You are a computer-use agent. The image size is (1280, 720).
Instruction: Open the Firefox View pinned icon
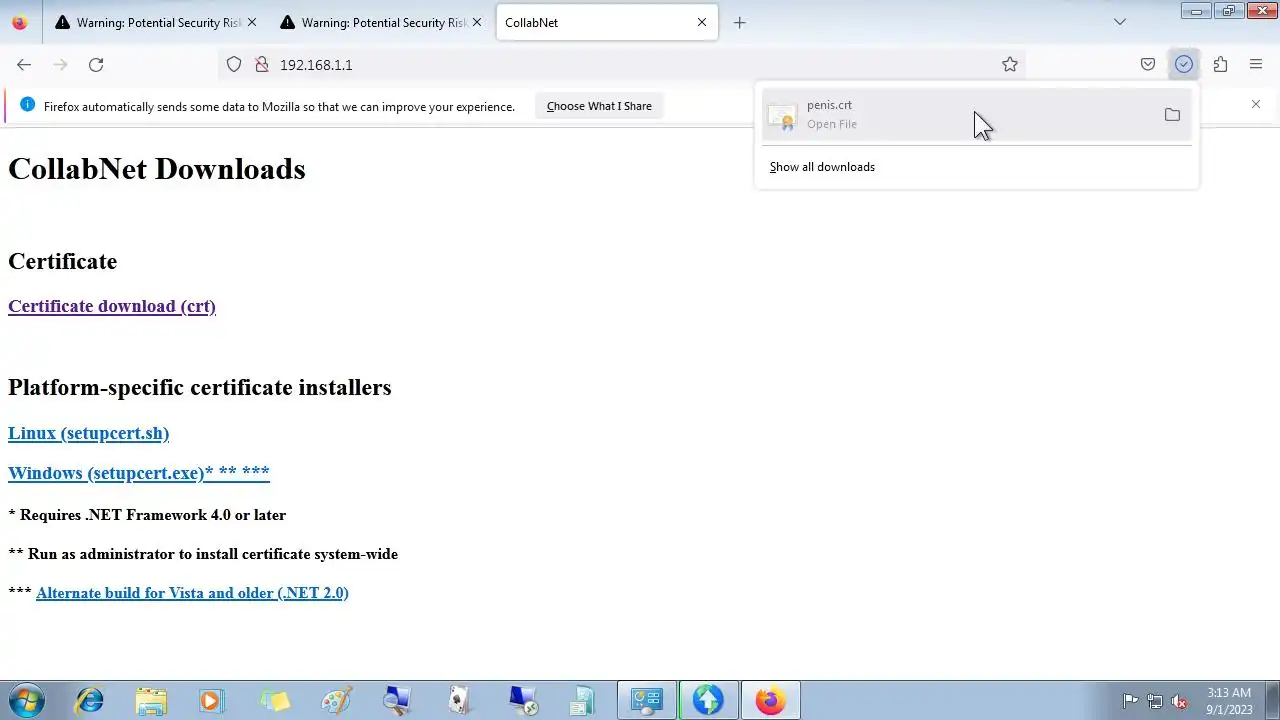[x=19, y=22]
